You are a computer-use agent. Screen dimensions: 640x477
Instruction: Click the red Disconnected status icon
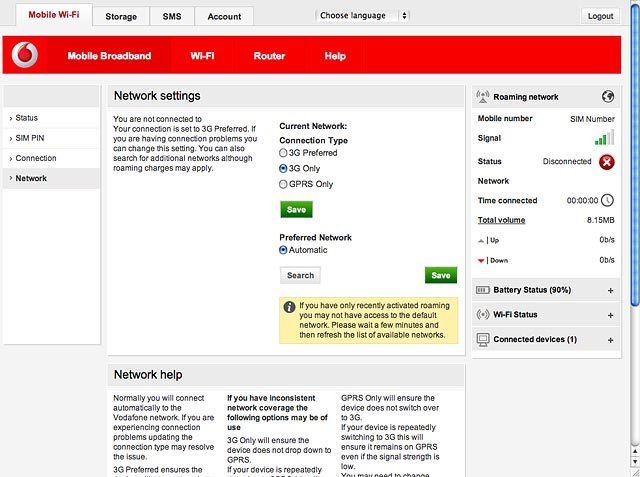pos(607,162)
